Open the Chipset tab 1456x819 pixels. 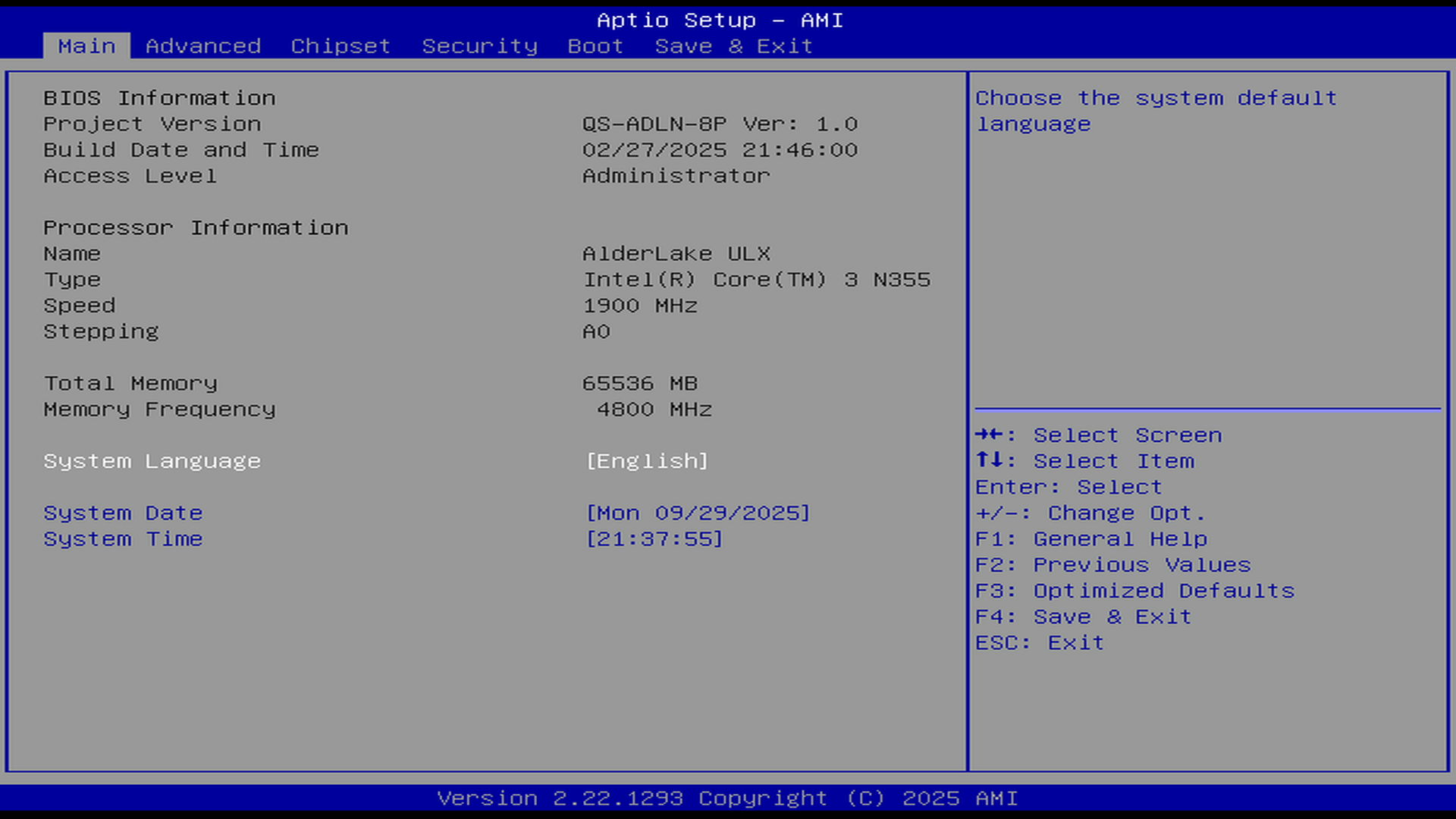point(340,46)
